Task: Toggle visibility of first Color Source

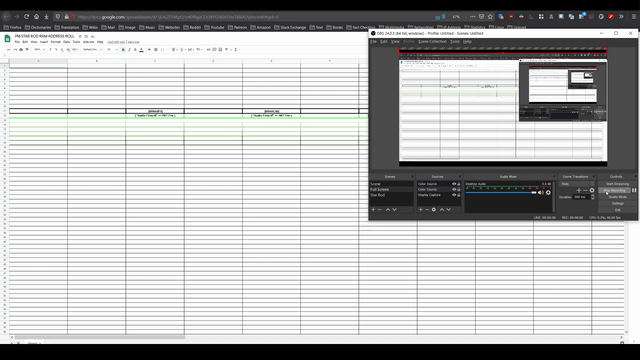Action: point(454,184)
